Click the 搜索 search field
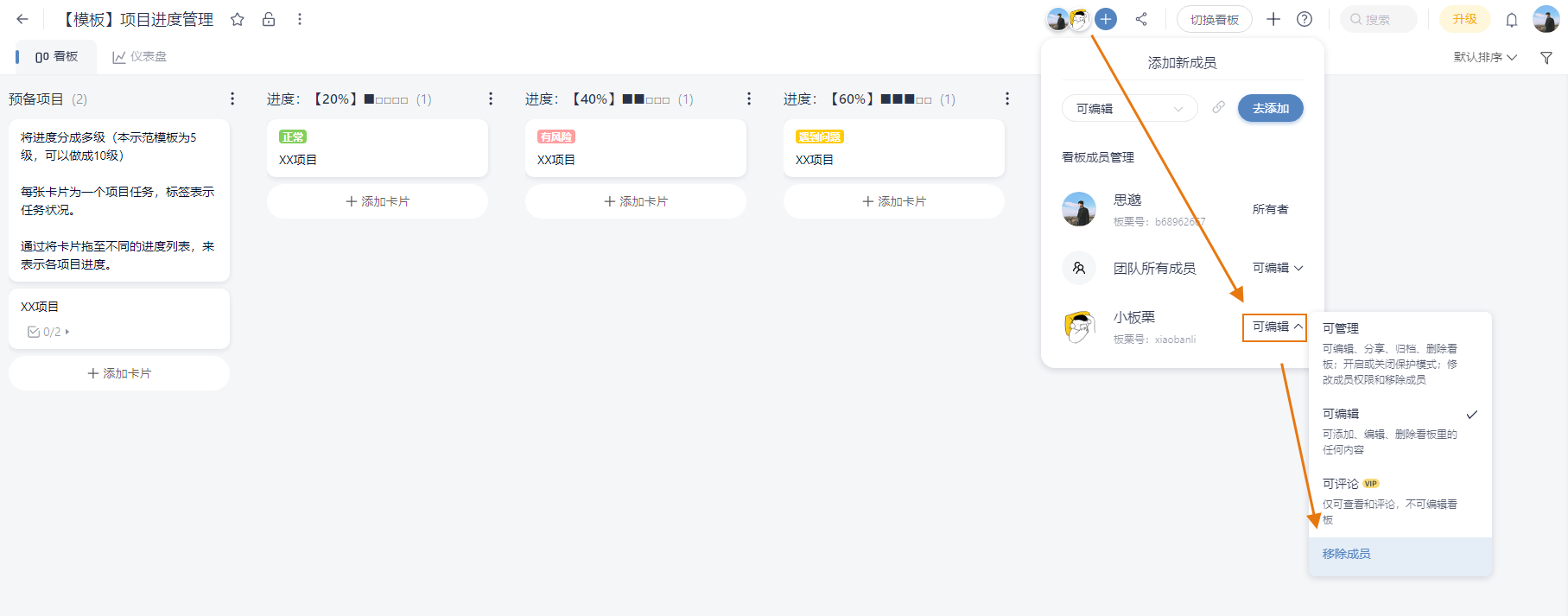1568x616 pixels. pos(1378,19)
